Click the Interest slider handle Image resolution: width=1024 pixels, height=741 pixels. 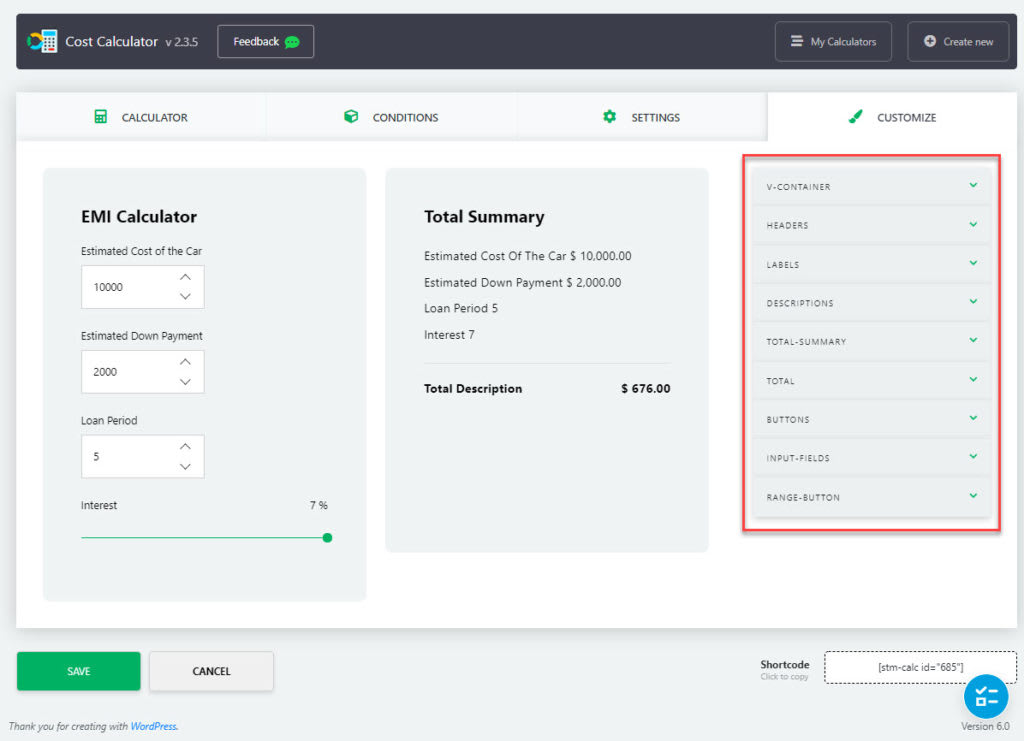pos(327,538)
